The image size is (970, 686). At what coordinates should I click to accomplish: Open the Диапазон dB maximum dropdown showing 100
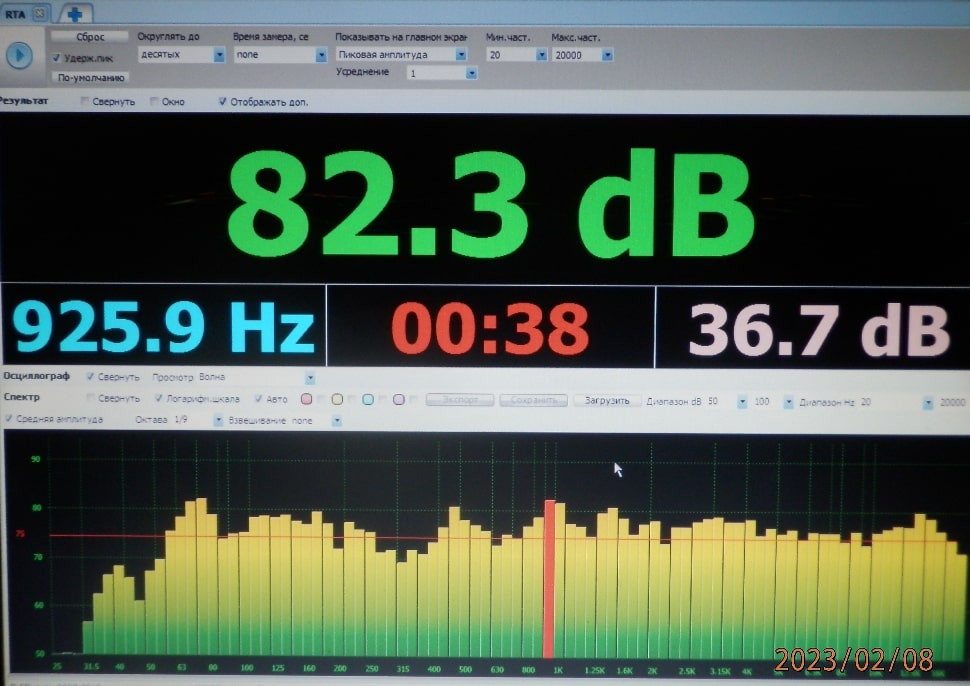pyautogui.click(x=773, y=402)
